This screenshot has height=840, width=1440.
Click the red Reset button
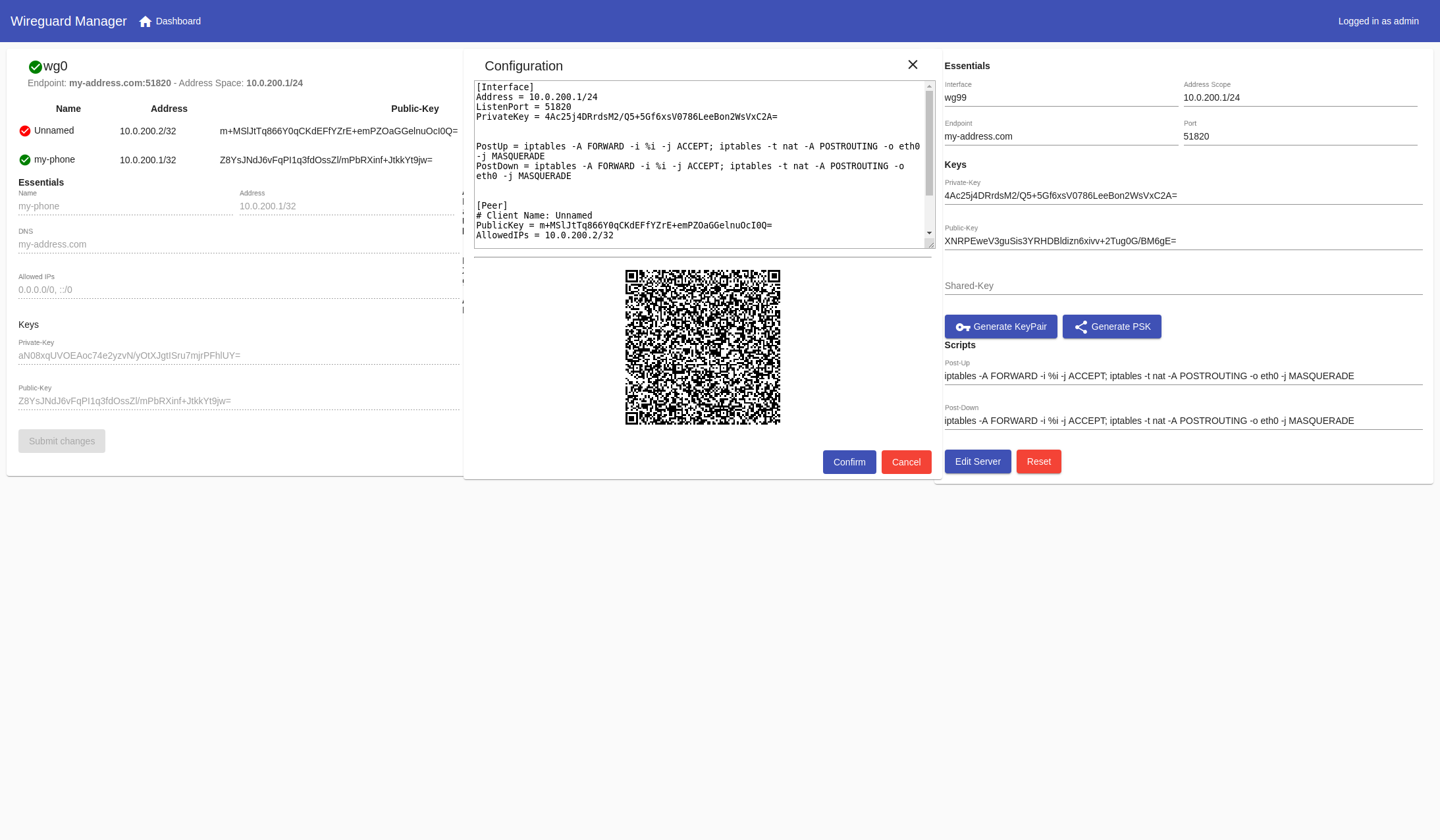click(x=1038, y=461)
